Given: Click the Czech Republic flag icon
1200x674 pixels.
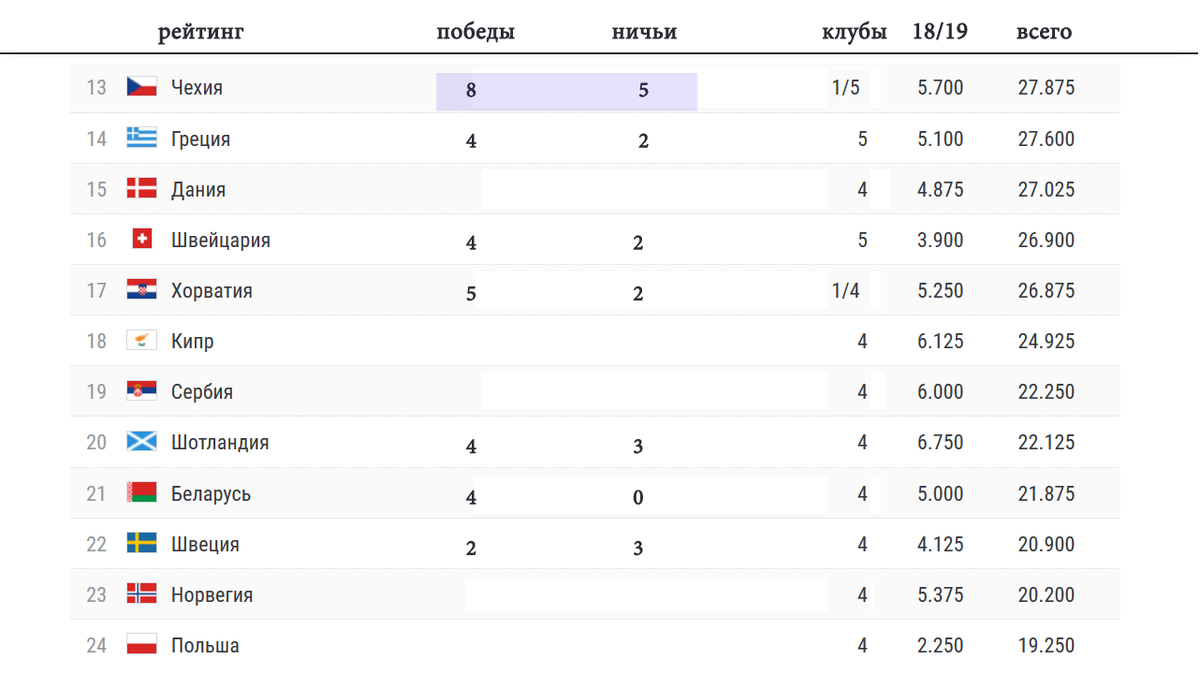Looking at the screenshot, I should 142,87.
